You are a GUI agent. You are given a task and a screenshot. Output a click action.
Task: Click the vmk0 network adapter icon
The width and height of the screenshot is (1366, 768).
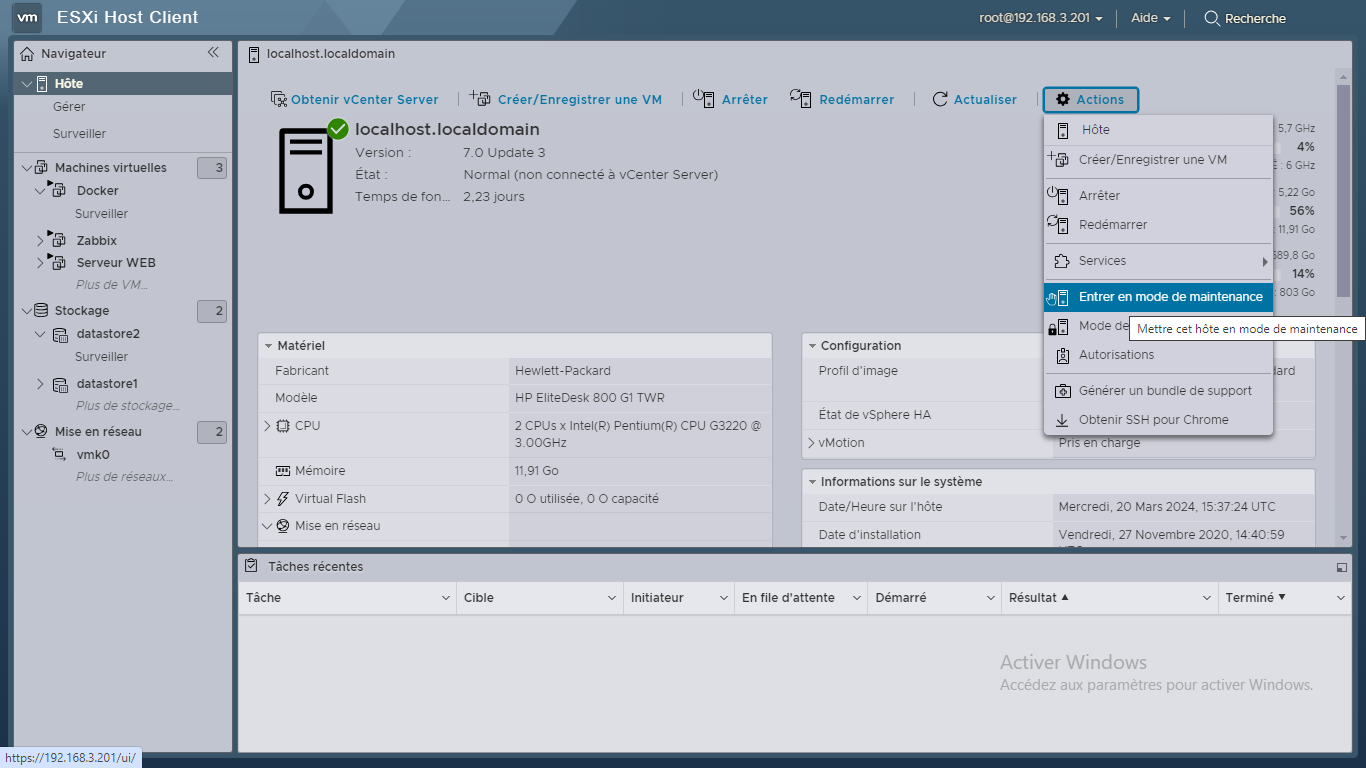59,454
